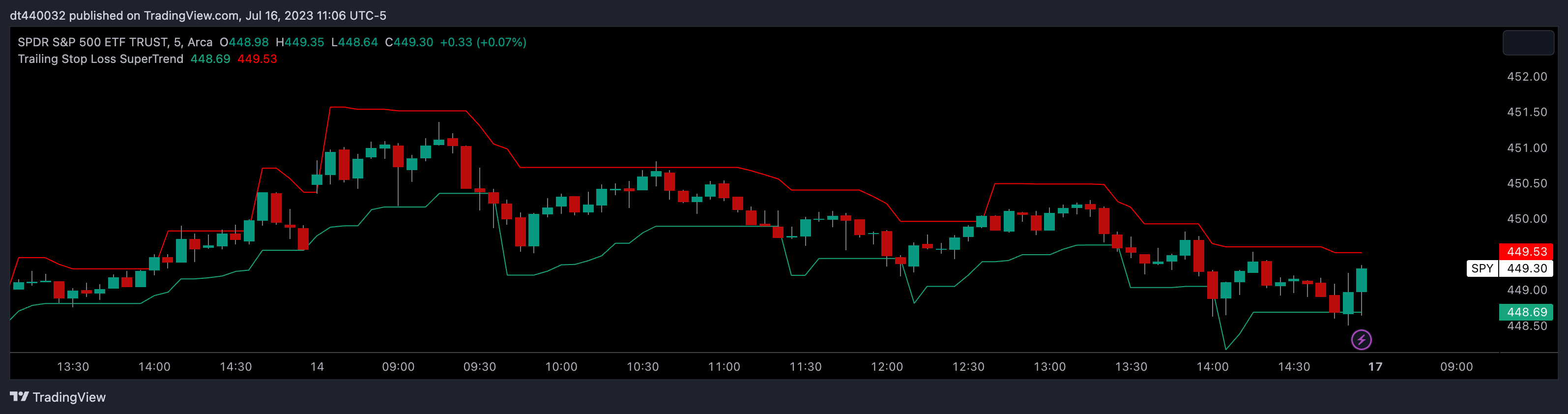Viewport: 1568px width, 414px height.
Task: Click the 451.50 price scale label
Action: [1527, 112]
